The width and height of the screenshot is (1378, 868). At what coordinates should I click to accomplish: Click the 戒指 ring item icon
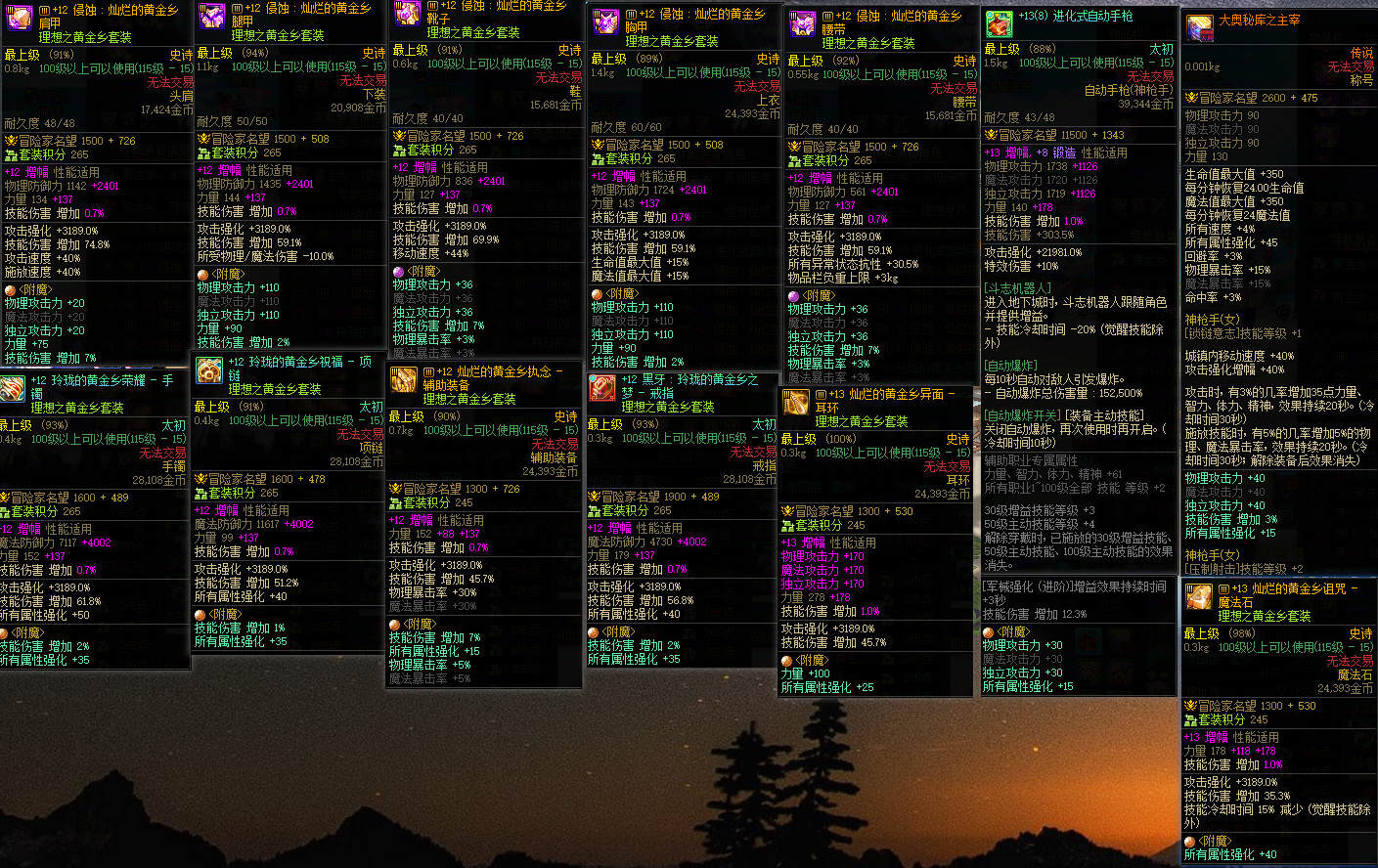(x=602, y=388)
